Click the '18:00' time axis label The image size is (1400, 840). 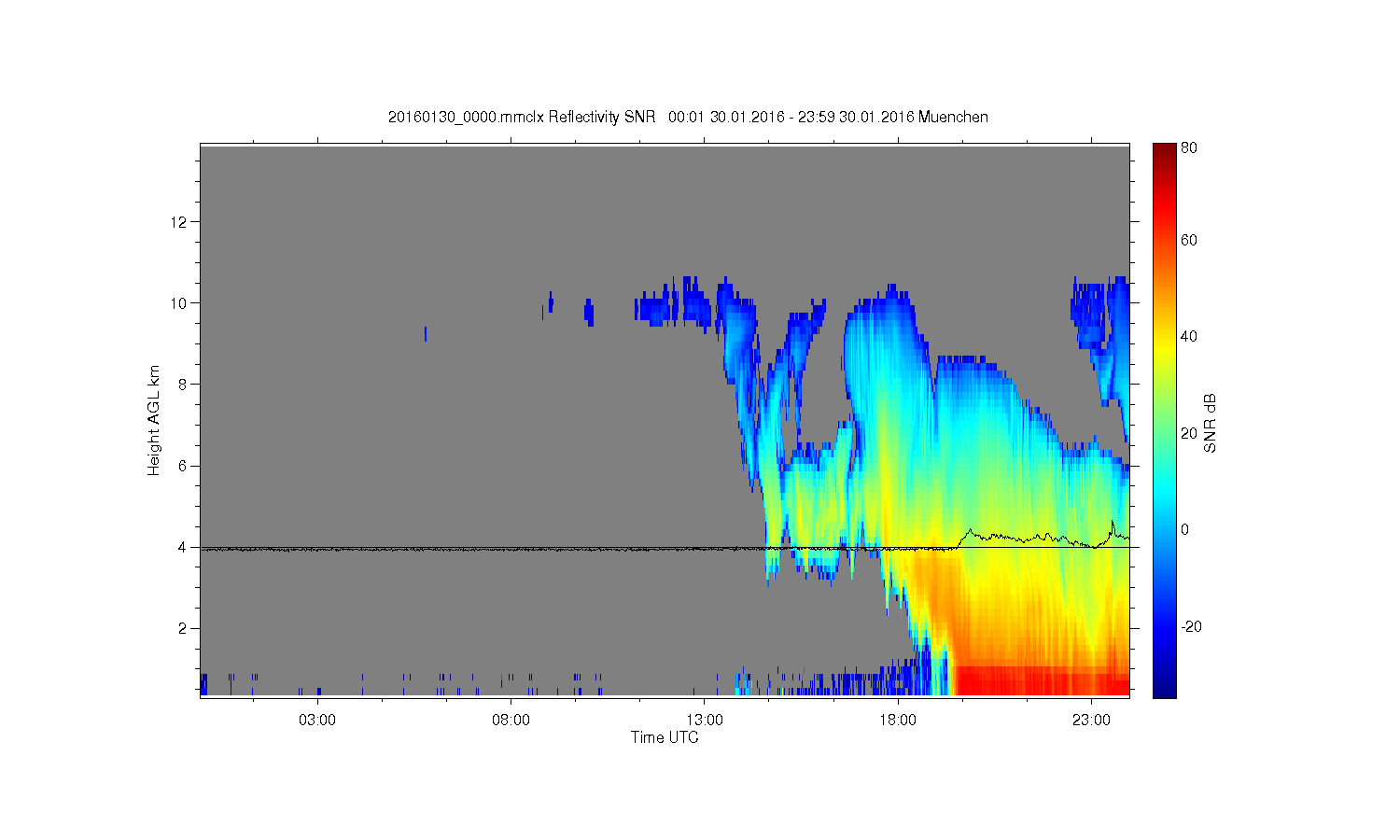tap(898, 721)
